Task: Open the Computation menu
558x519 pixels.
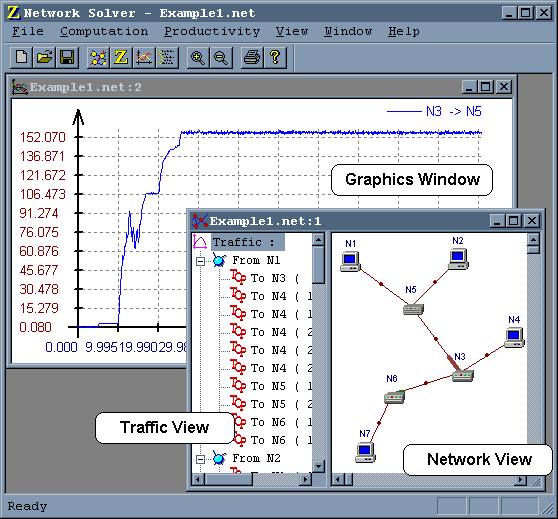Action: click(x=104, y=32)
